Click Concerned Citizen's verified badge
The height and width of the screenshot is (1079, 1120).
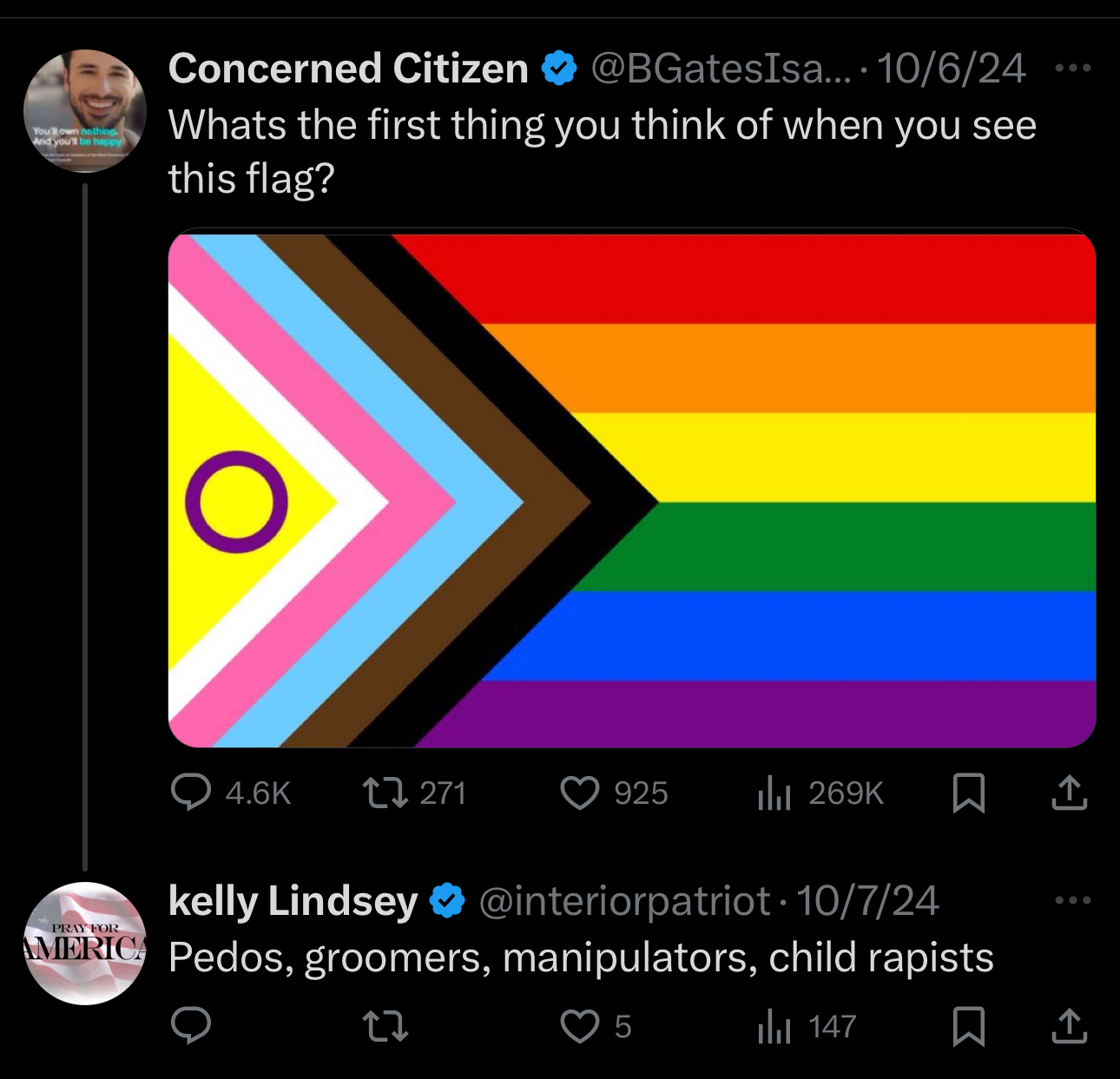coord(557,68)
